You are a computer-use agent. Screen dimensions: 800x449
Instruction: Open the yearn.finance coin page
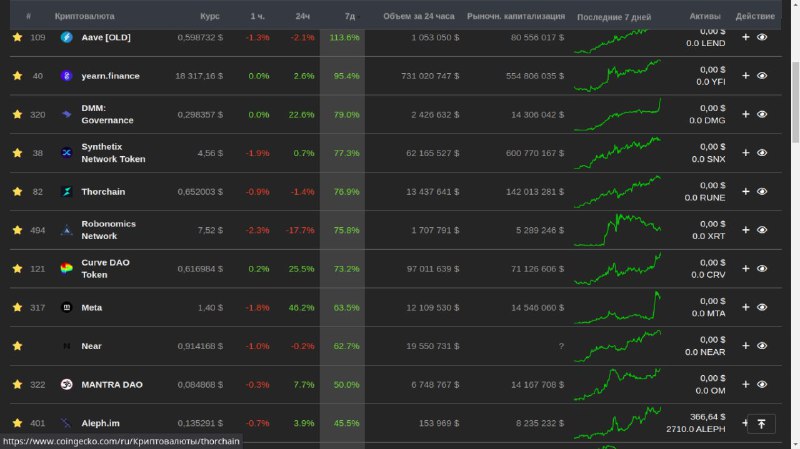111,76
